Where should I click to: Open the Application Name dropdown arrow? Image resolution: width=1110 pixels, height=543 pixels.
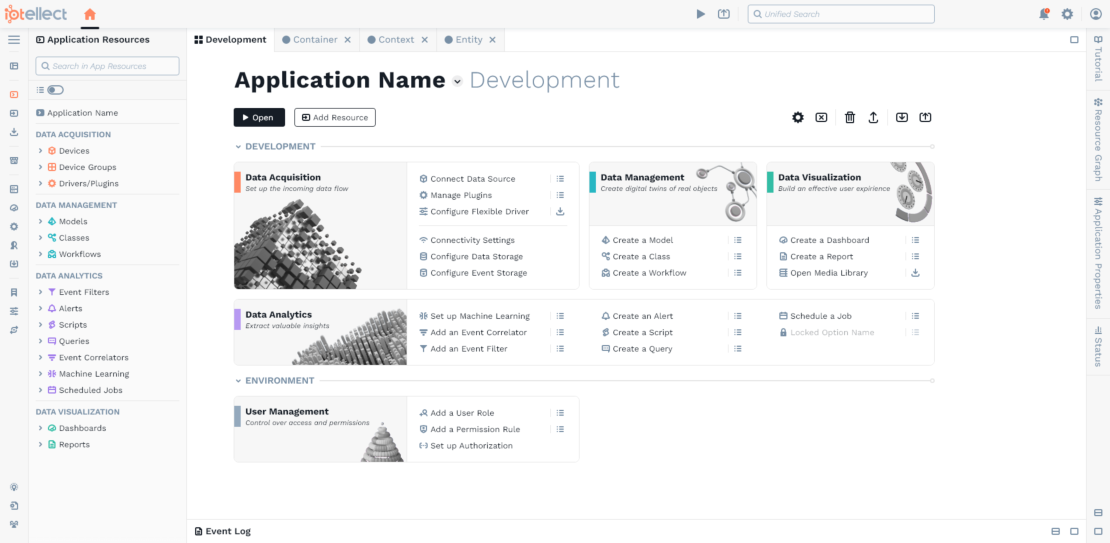click(x=457, y=81)
